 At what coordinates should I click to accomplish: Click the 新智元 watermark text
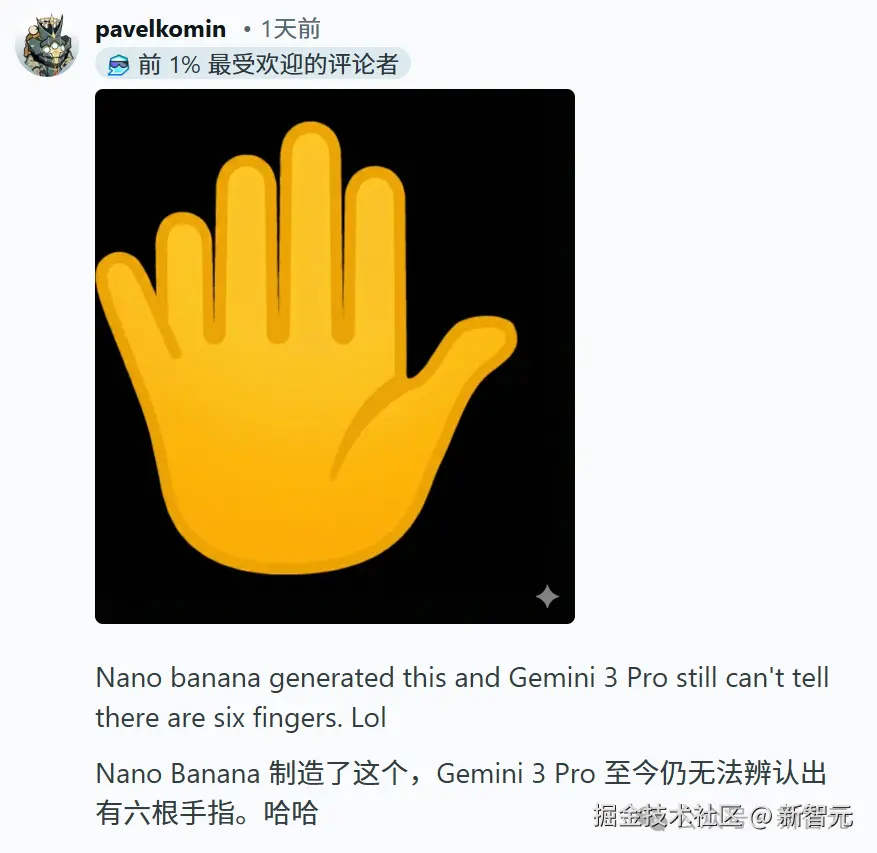[815, 816]
